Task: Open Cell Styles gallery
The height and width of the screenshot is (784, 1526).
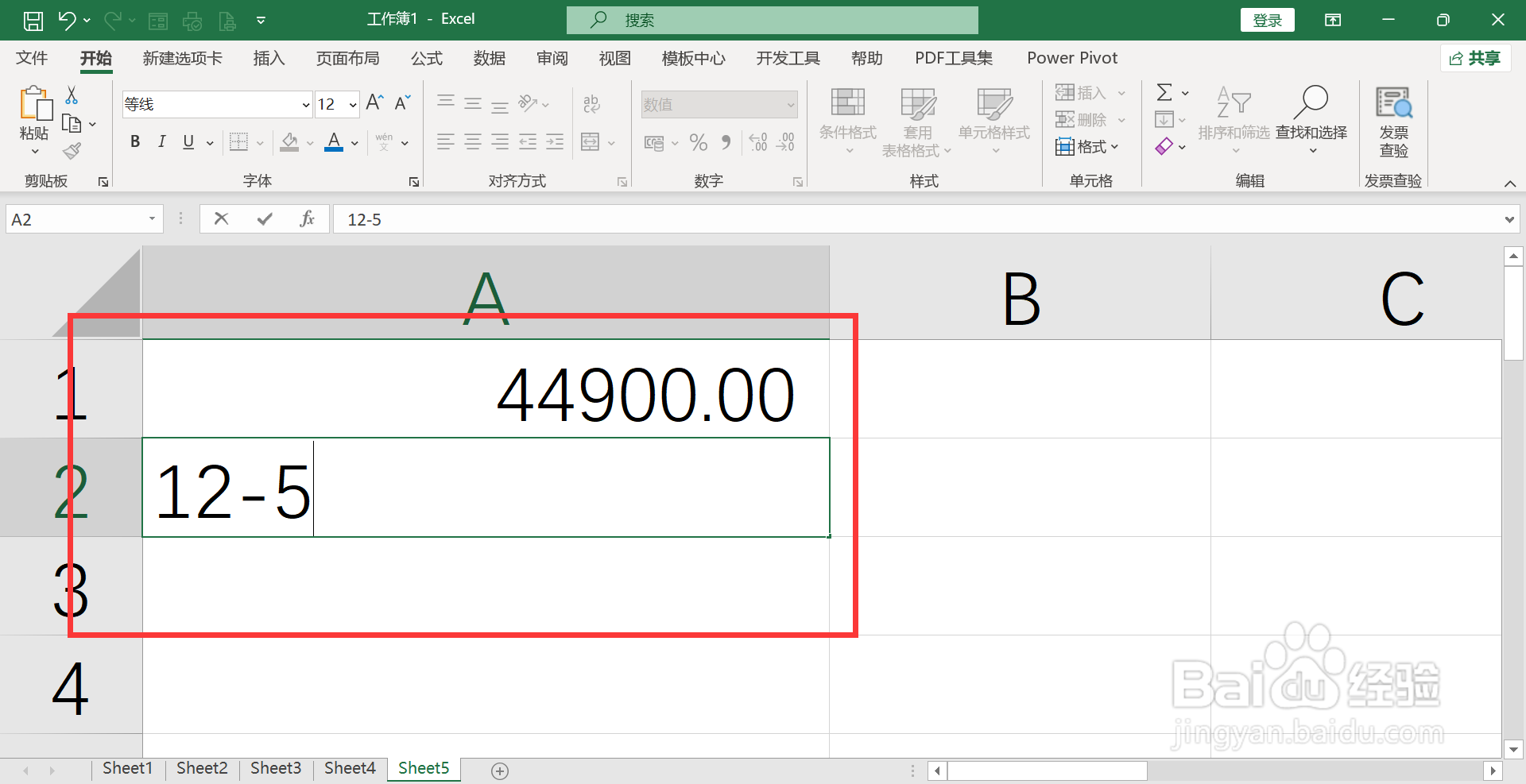Action: pyautogui.click(x=993, y=121)
